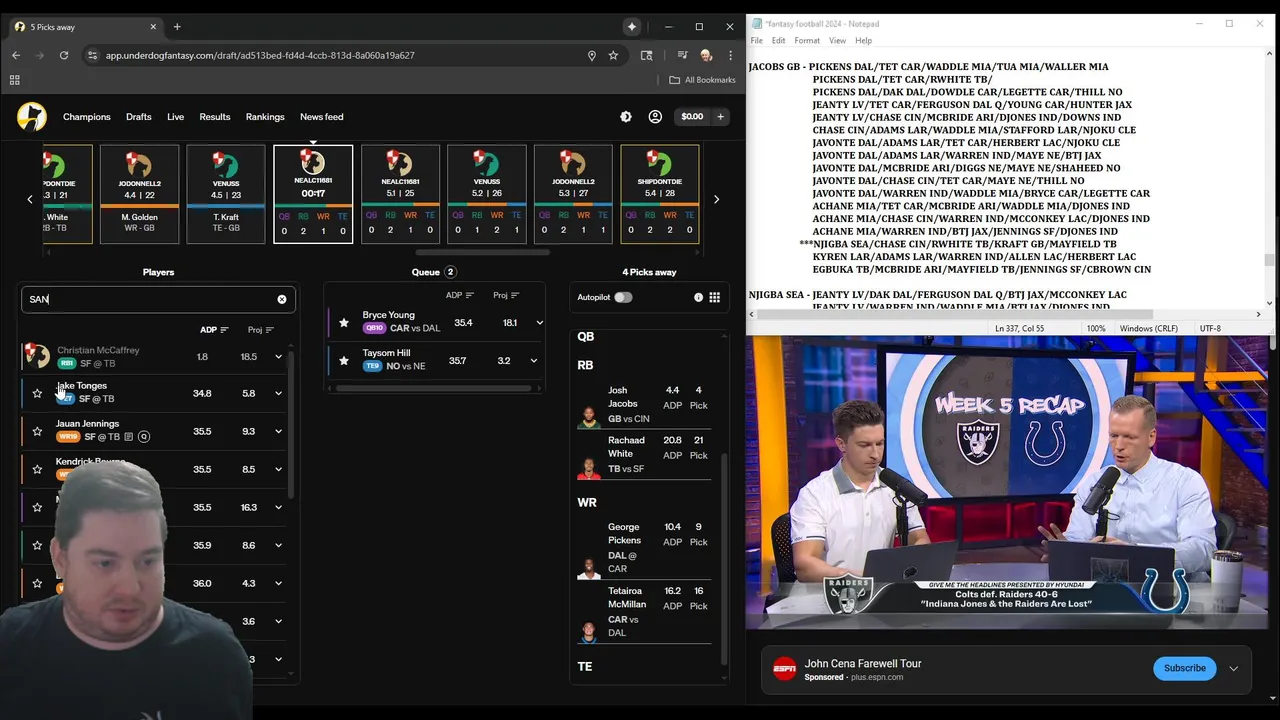Screen dimensions: 1280x720
Task: Open Champions nav item
Action: point(87,117)
